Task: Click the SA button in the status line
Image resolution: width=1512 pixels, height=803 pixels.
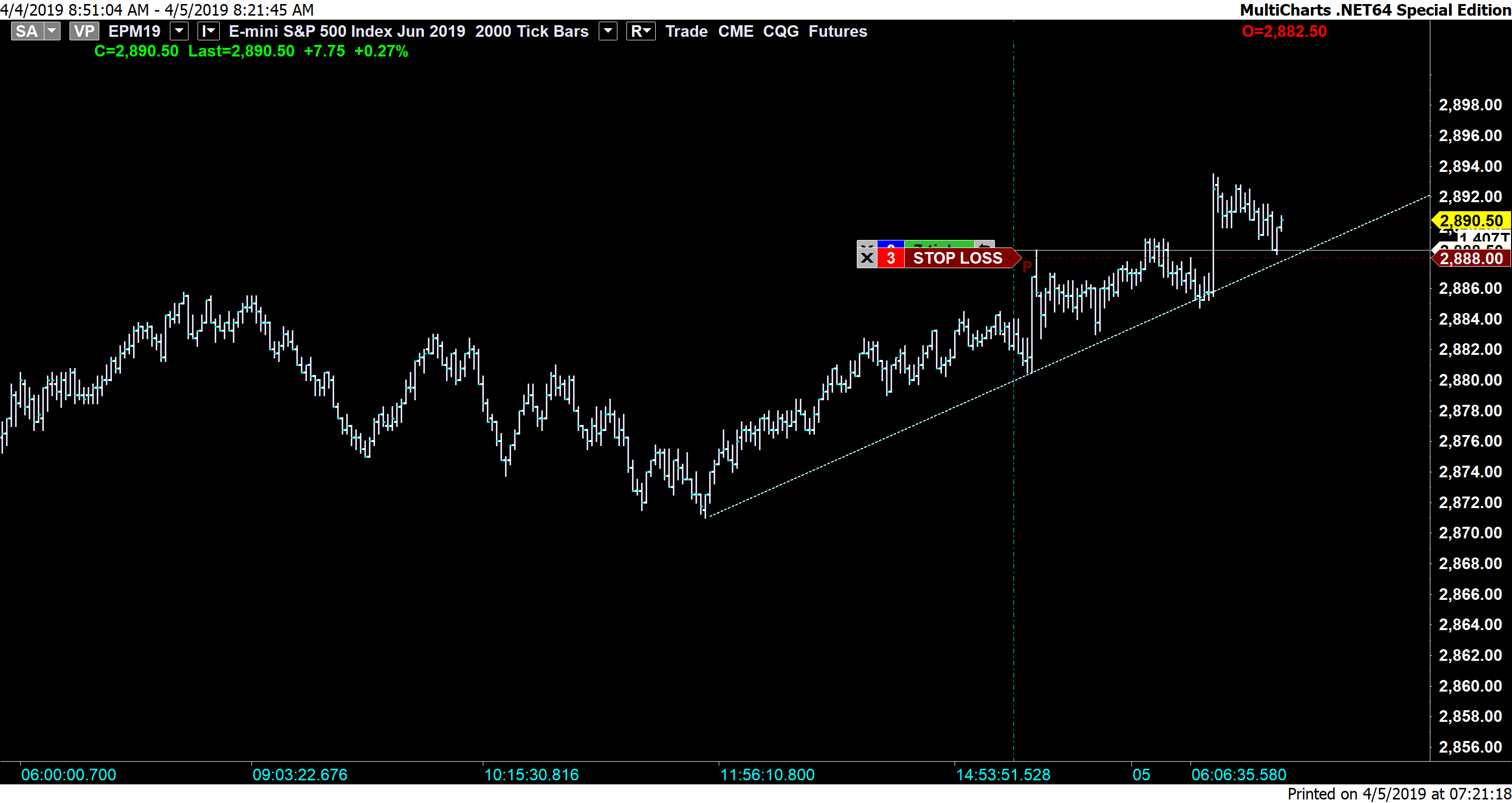Action: [x=27, y=31]
